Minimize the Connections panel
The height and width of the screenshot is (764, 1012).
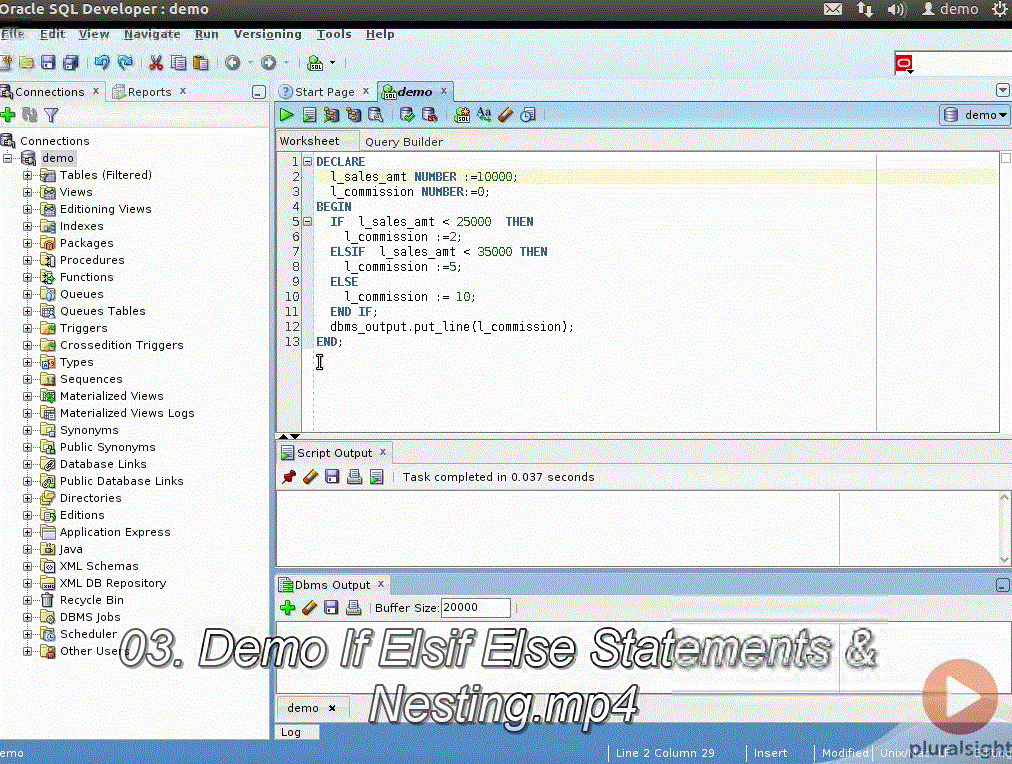[259, 92]
